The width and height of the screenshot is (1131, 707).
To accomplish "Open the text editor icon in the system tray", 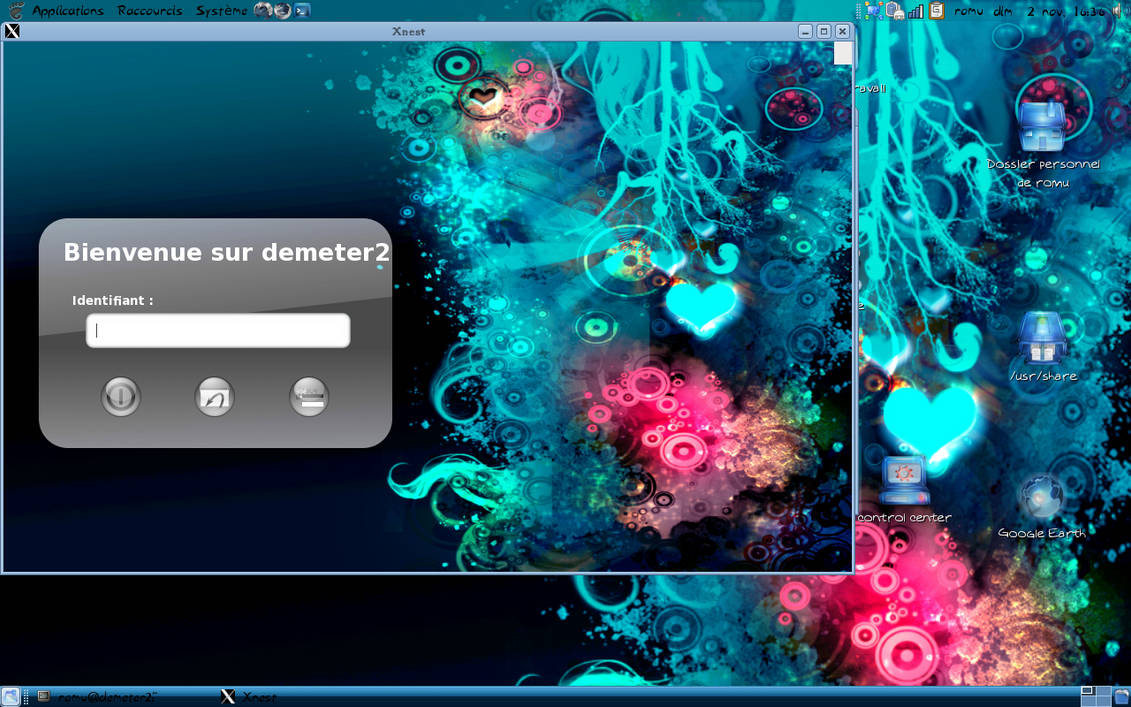I will pyautogui.click(x=936, y=10).
